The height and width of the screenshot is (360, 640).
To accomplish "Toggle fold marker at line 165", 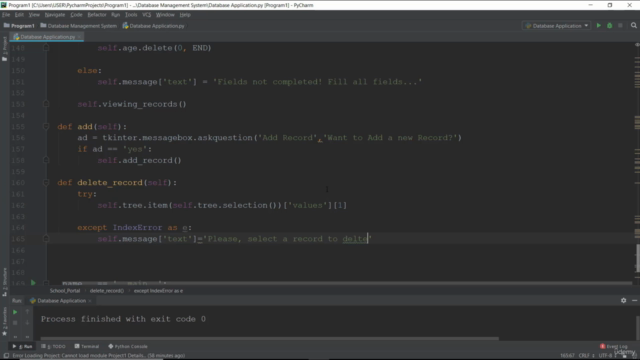I will click(x=46, y=239).
